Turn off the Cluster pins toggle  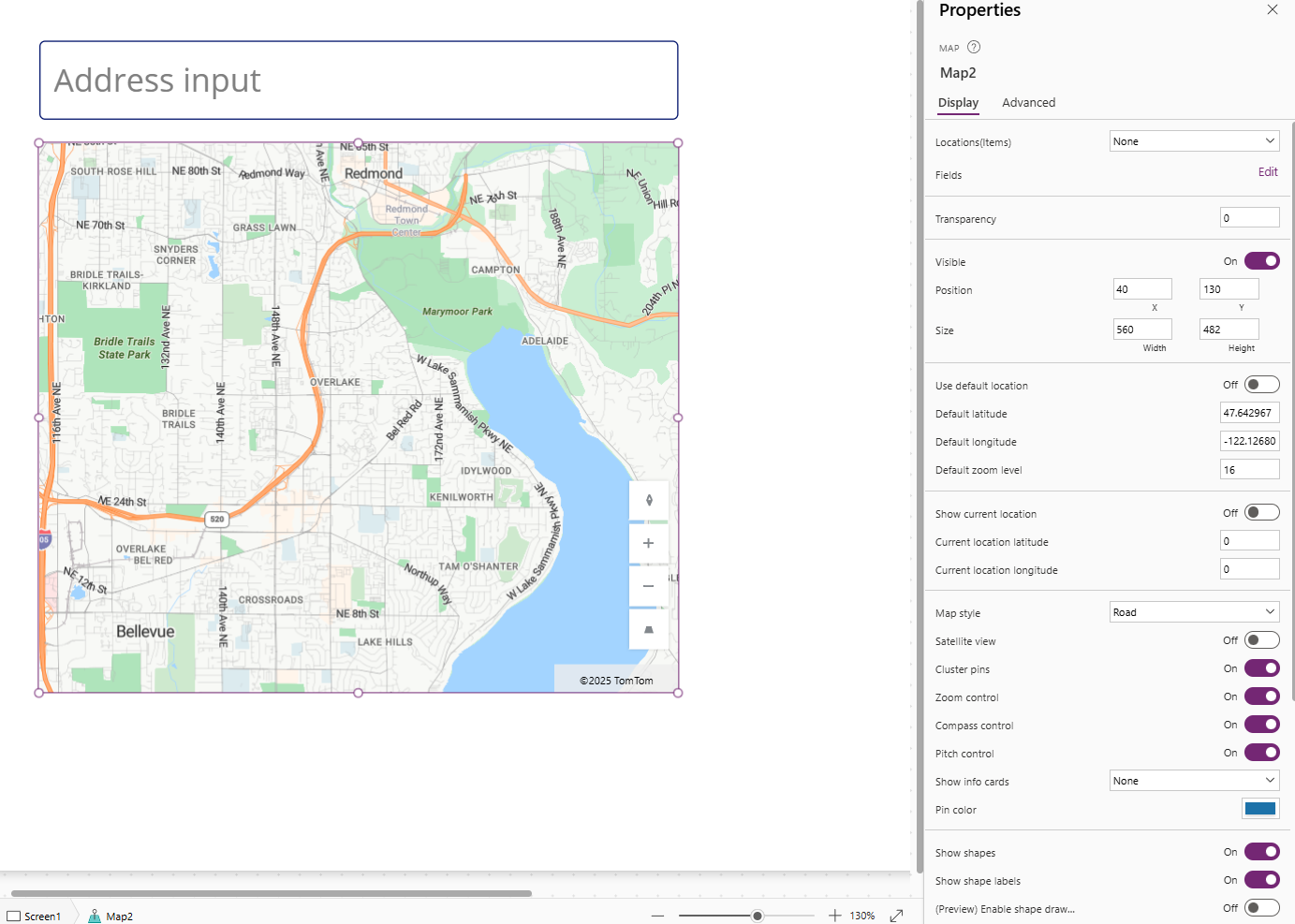tap(1261, 668)
